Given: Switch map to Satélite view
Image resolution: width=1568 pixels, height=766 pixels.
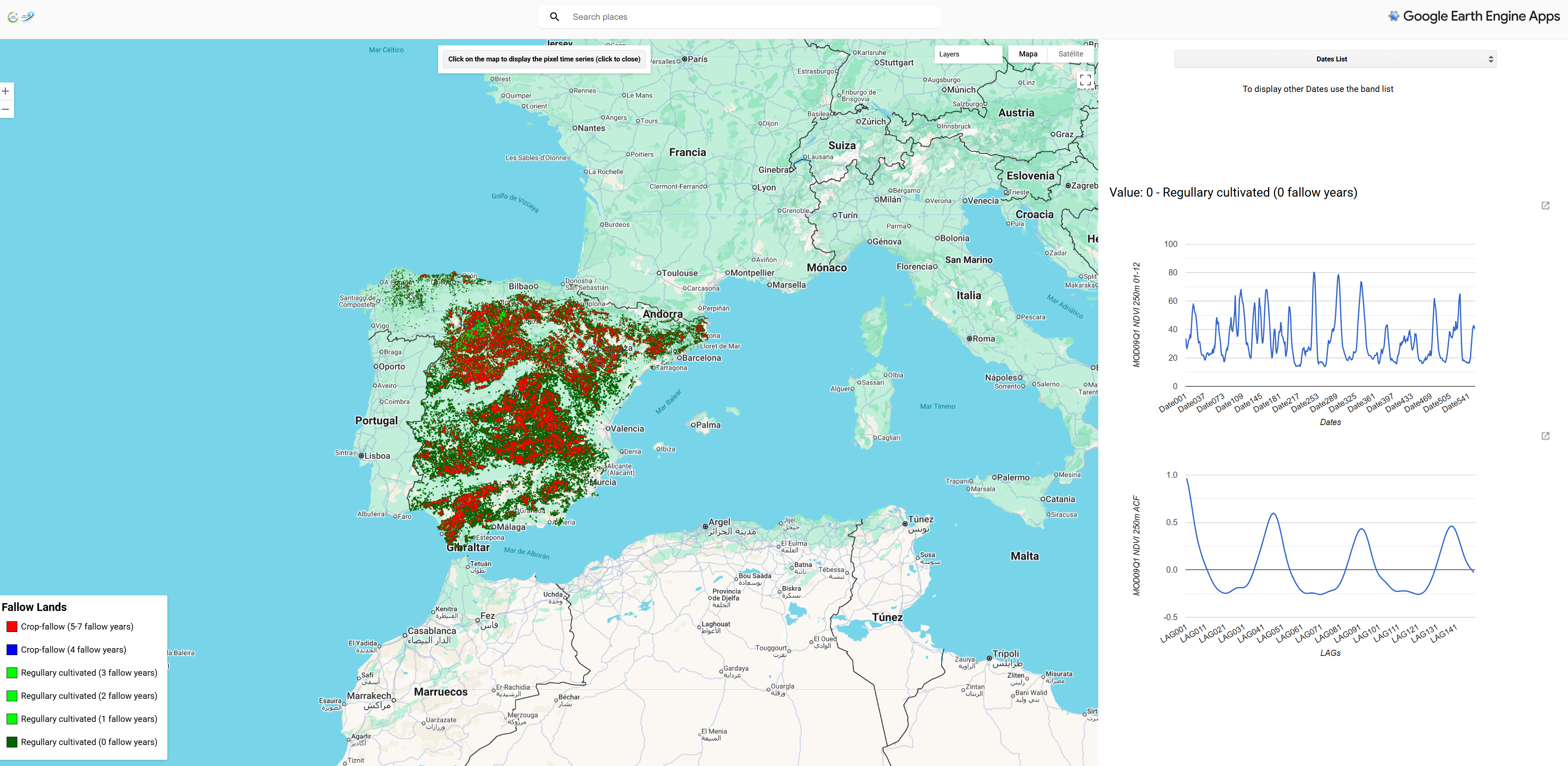Looking at the screenshot, I should pos(1070,54).
